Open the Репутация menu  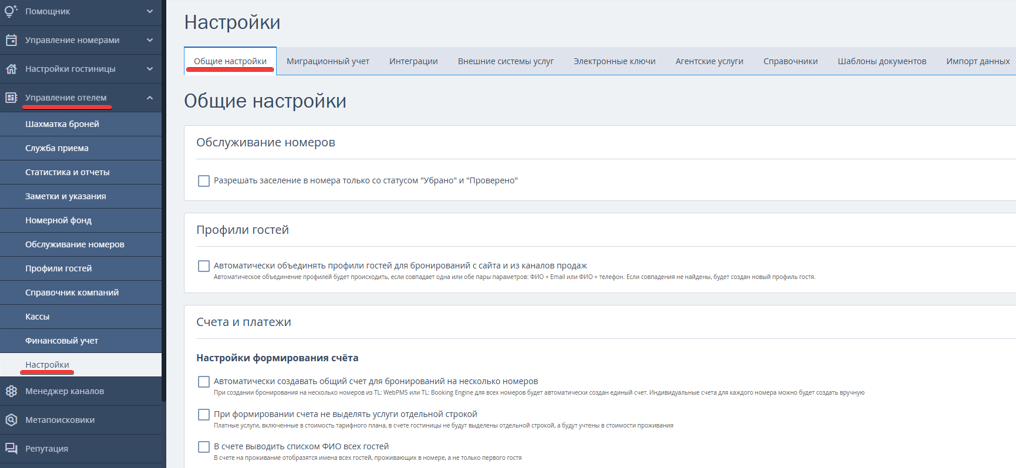pos(81,449)
